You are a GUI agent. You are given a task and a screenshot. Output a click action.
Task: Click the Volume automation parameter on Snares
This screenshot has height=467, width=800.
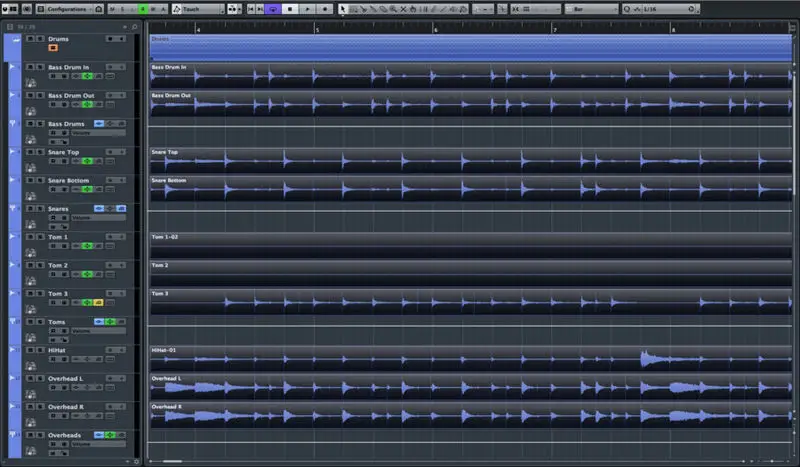tap(97, 217)
